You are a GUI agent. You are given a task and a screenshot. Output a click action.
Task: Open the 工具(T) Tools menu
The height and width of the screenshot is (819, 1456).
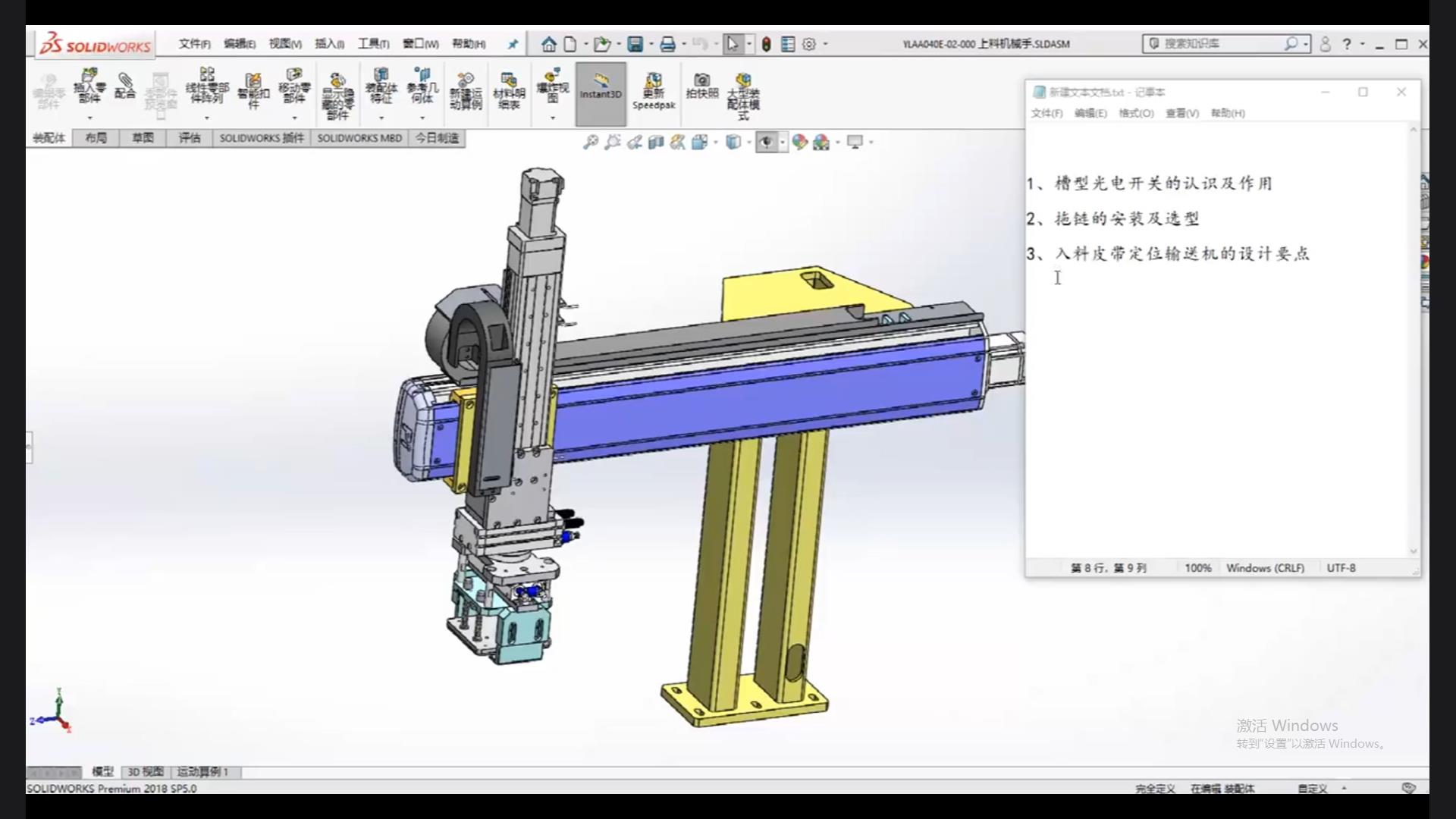[373, 44]
